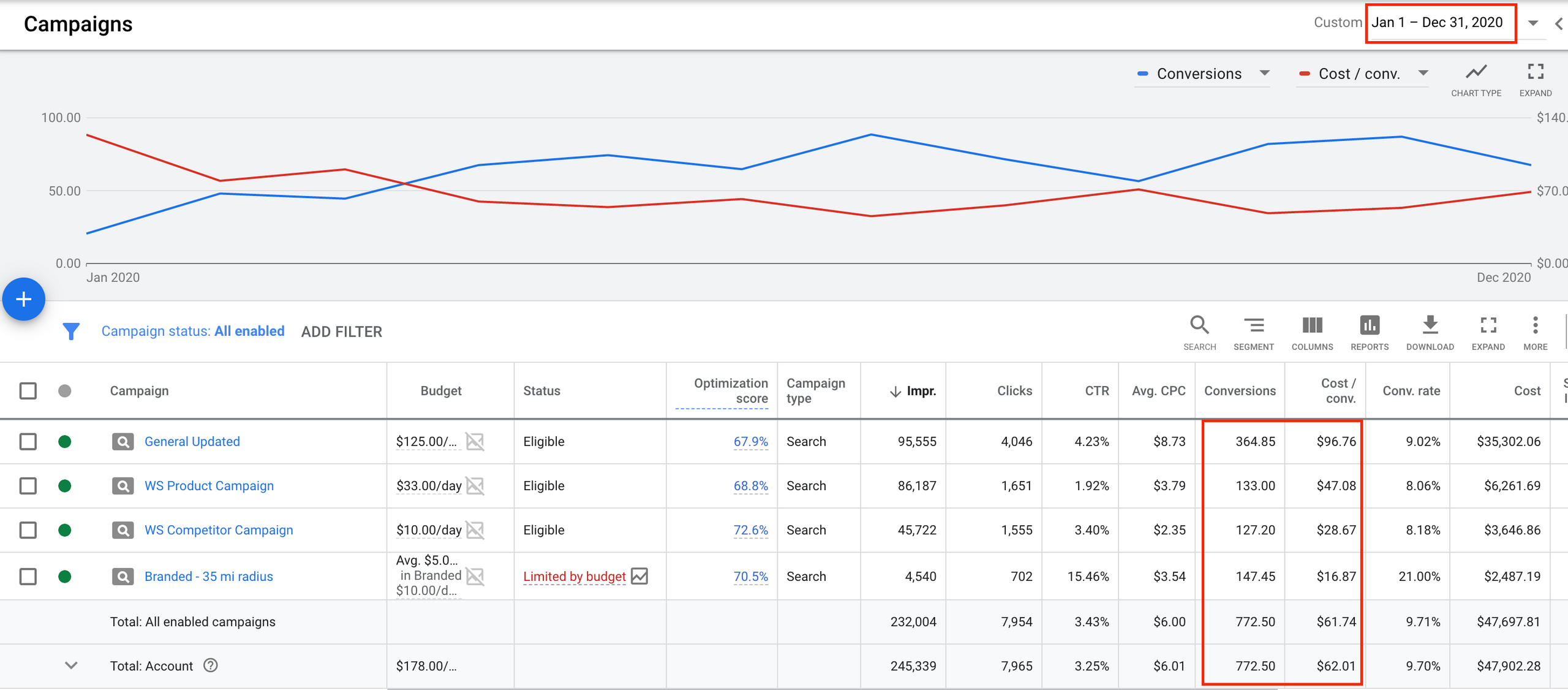Click the Jan 1 – Dec 31, 2020 date range

tap(1436, 23)
